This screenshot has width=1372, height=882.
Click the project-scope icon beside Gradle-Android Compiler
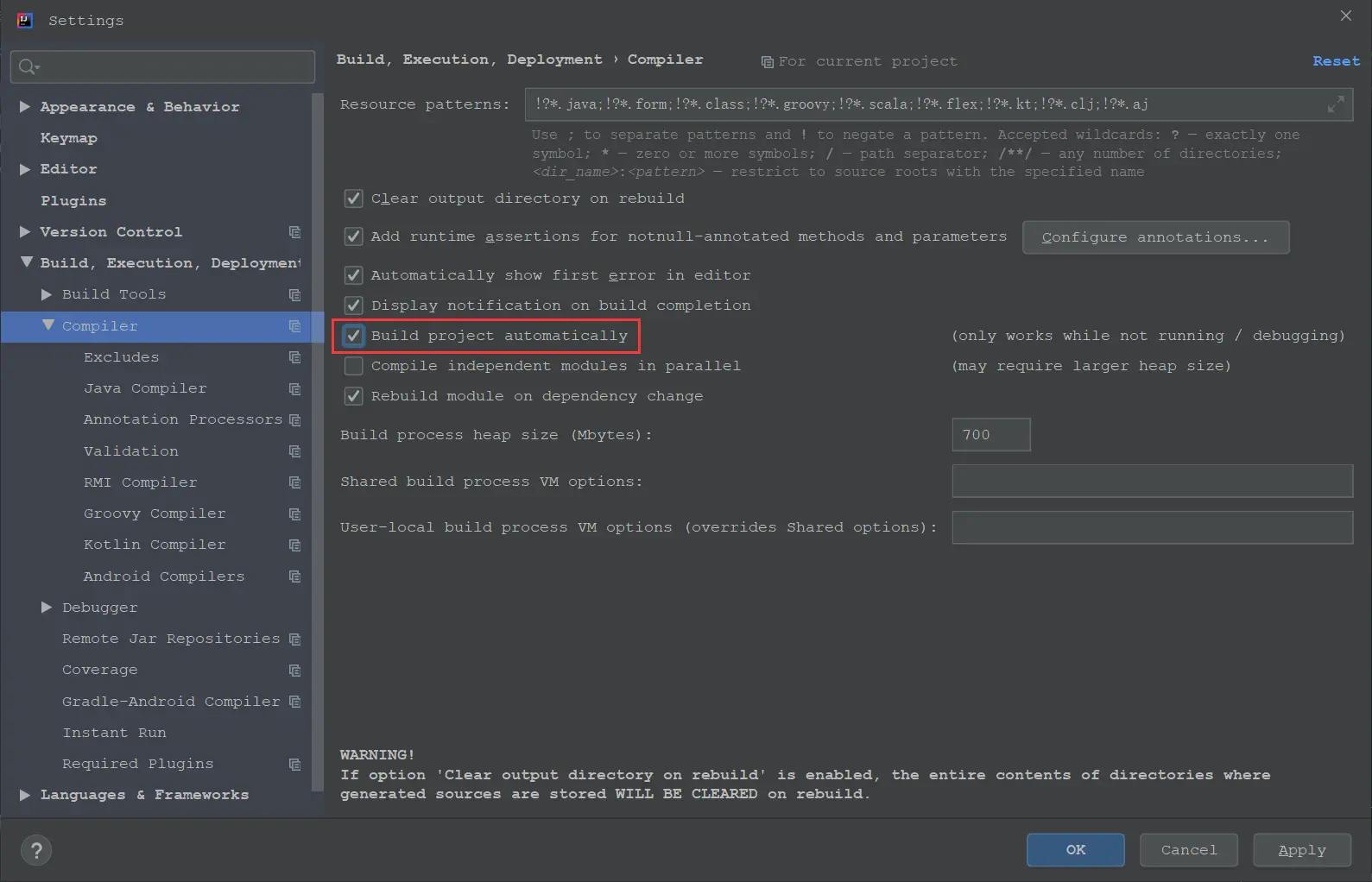point(294,702)
